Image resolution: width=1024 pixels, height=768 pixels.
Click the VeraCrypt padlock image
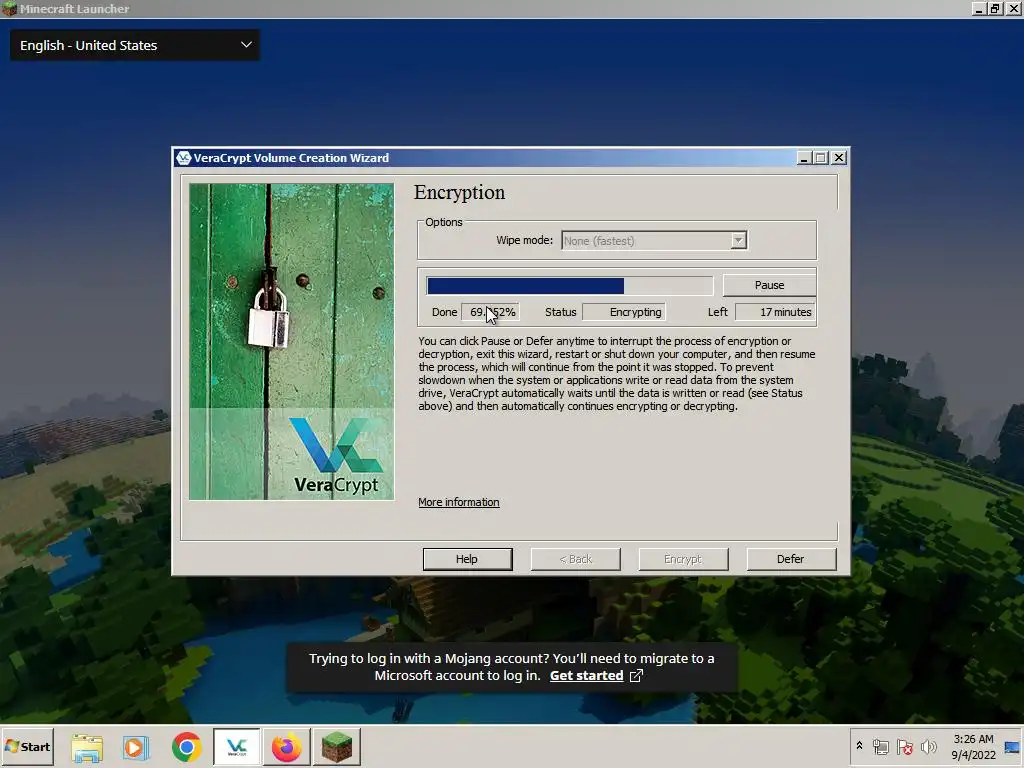click(x=291, y=342)
